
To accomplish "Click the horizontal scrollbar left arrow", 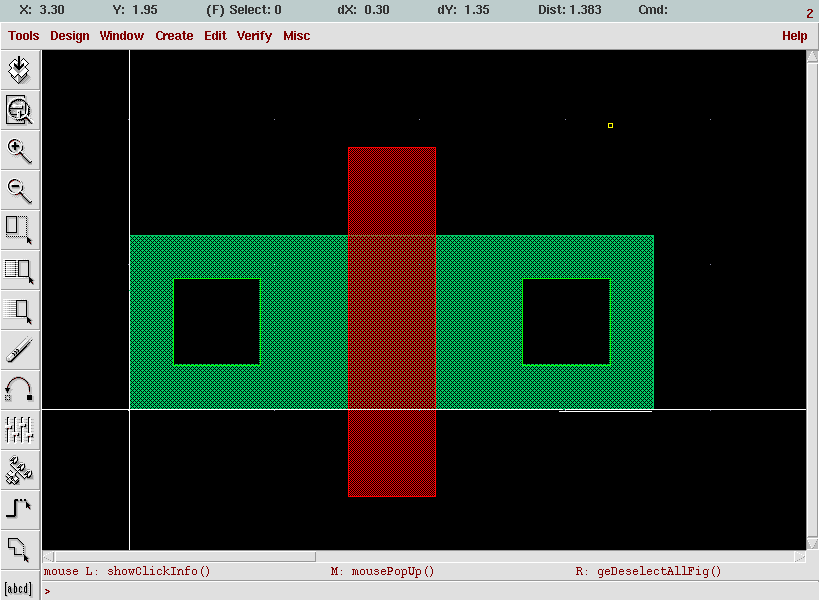I will [48, 557].
